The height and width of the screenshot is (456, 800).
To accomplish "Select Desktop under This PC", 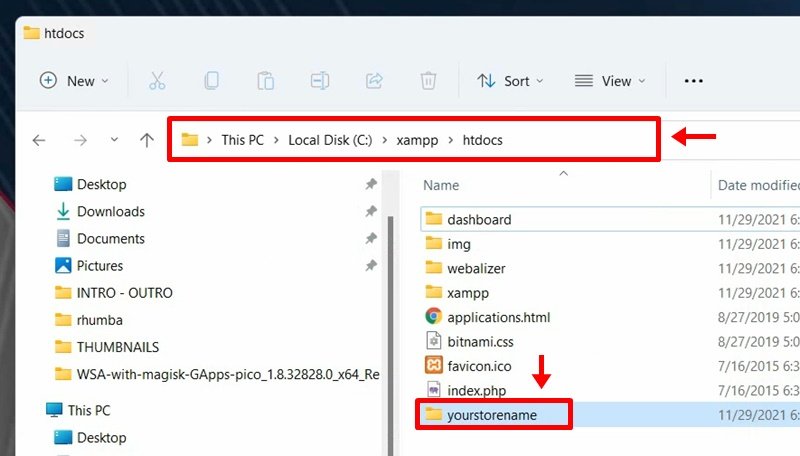I will [x=102, y=437].
